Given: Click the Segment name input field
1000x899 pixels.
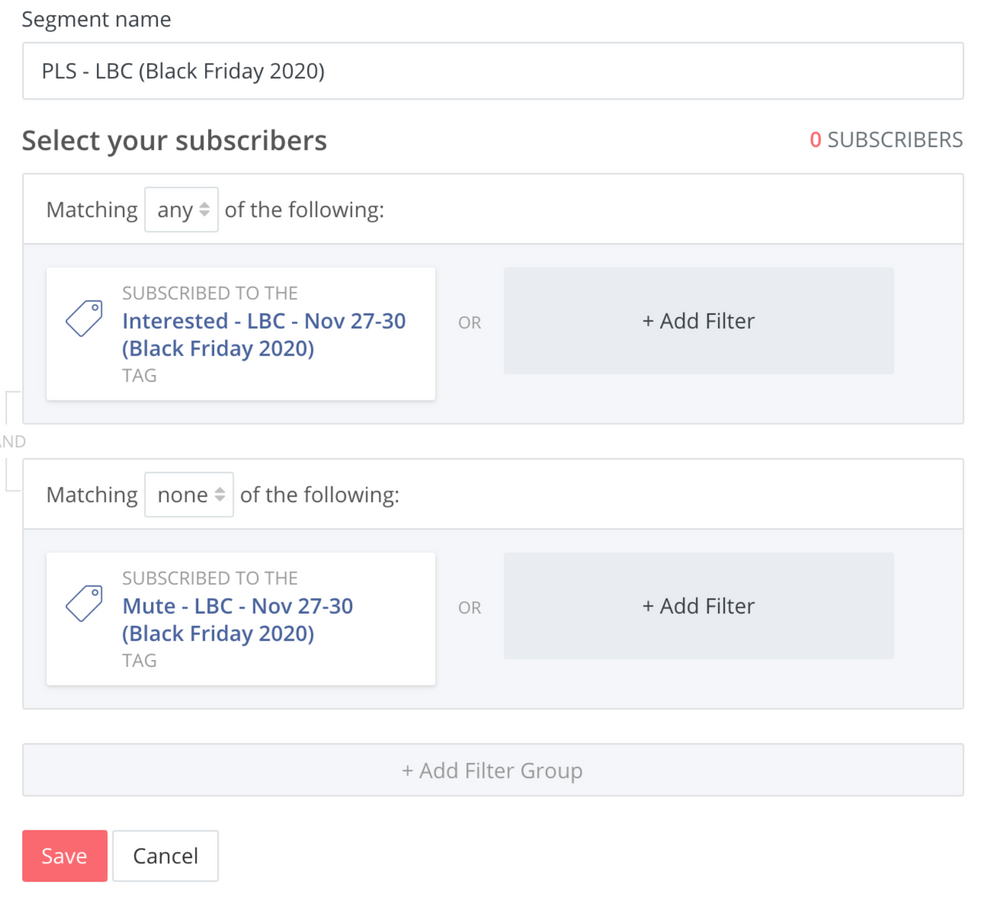Looking at the screenshot, I should [x=492, y=71].
